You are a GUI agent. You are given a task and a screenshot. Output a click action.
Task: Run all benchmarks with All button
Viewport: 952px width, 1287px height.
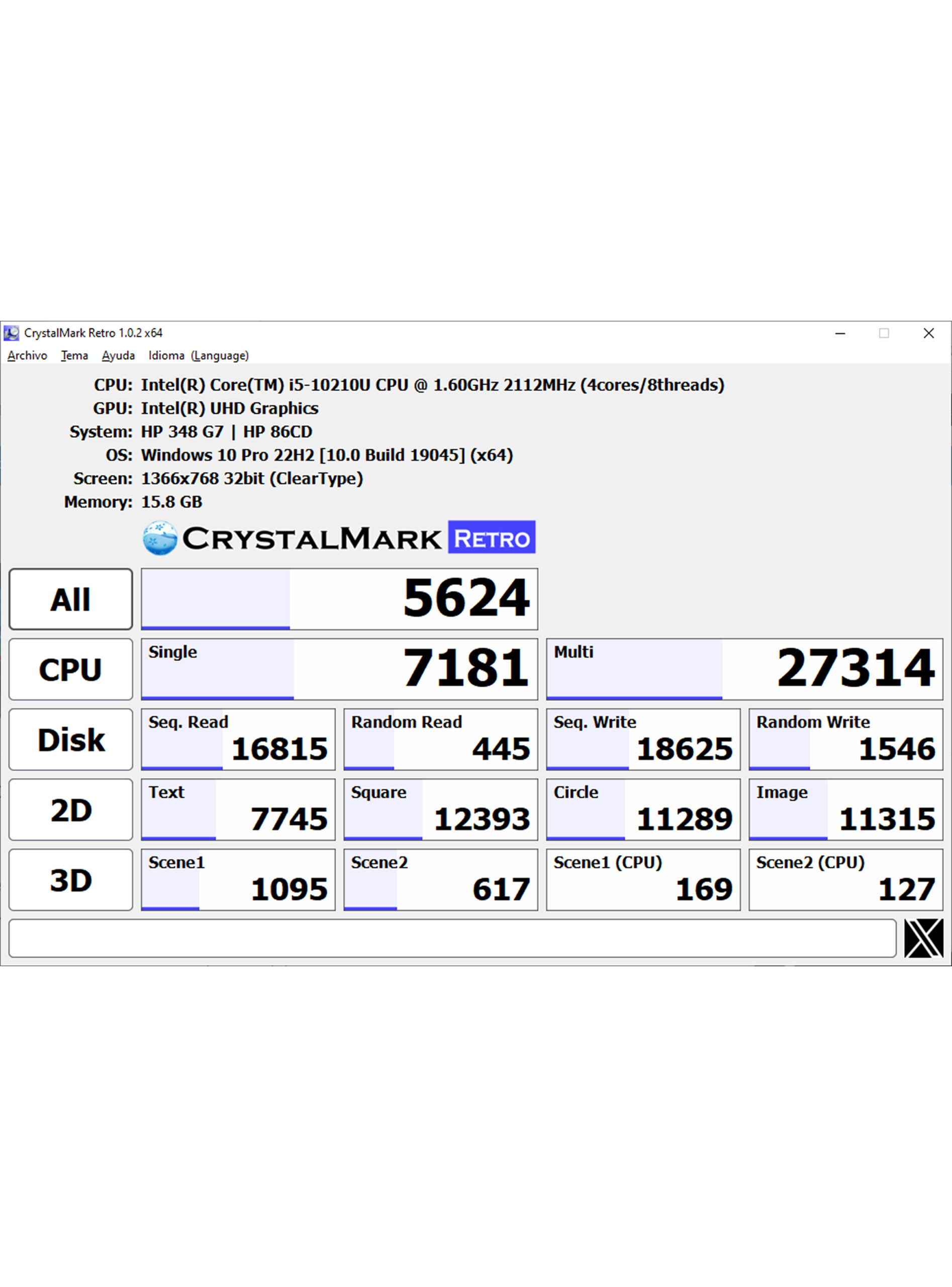point(71,599)
